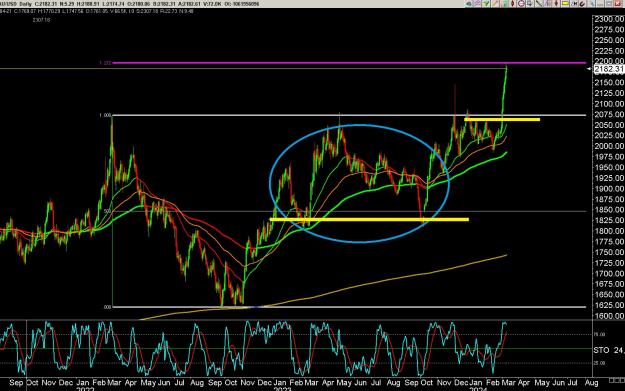
Task: Click the 2300.00 price axis label
Action: [609, 19]
